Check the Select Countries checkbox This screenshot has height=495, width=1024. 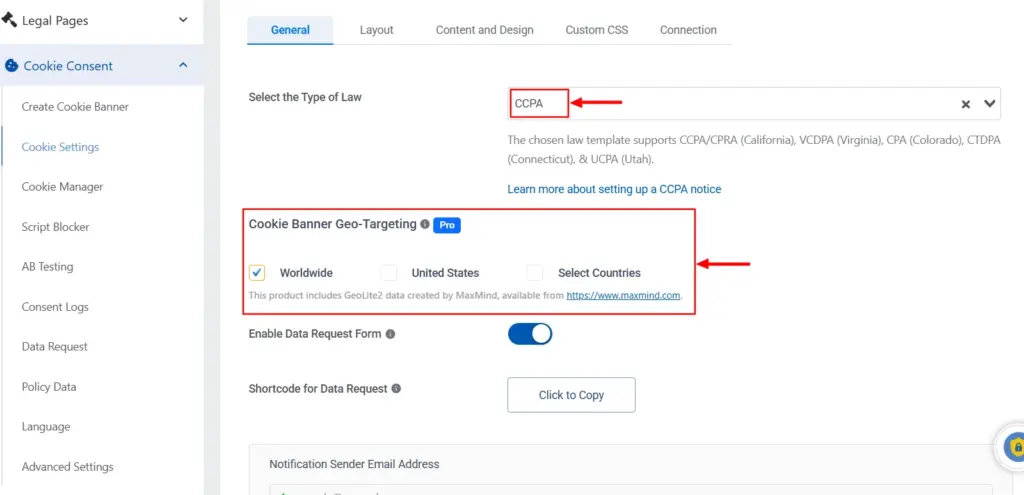point(536,273)
